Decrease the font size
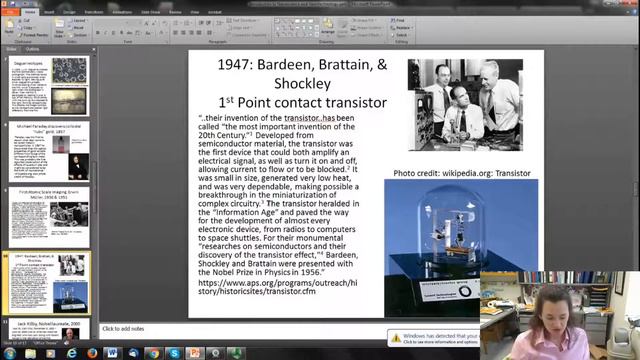The height and width of the screenshot is (360, 640). (x=154, y=24)
